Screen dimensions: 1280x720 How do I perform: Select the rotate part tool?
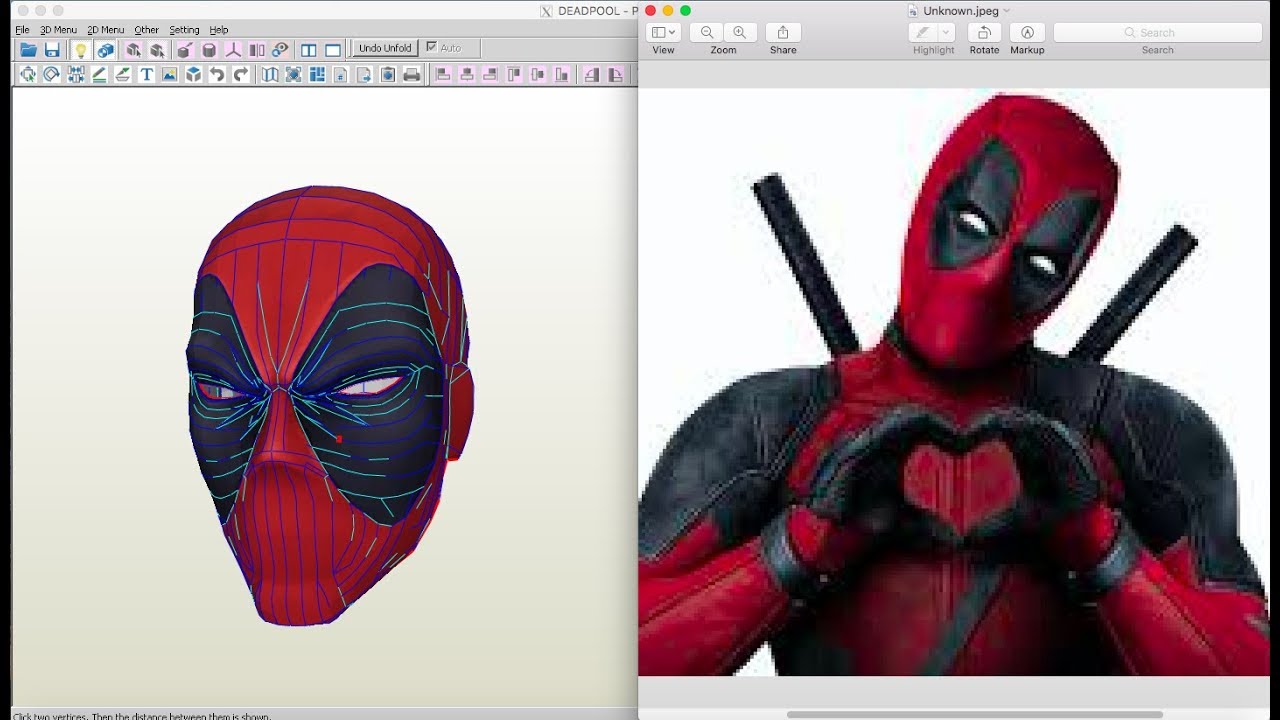pyautogui.click(x=28, y=74)
